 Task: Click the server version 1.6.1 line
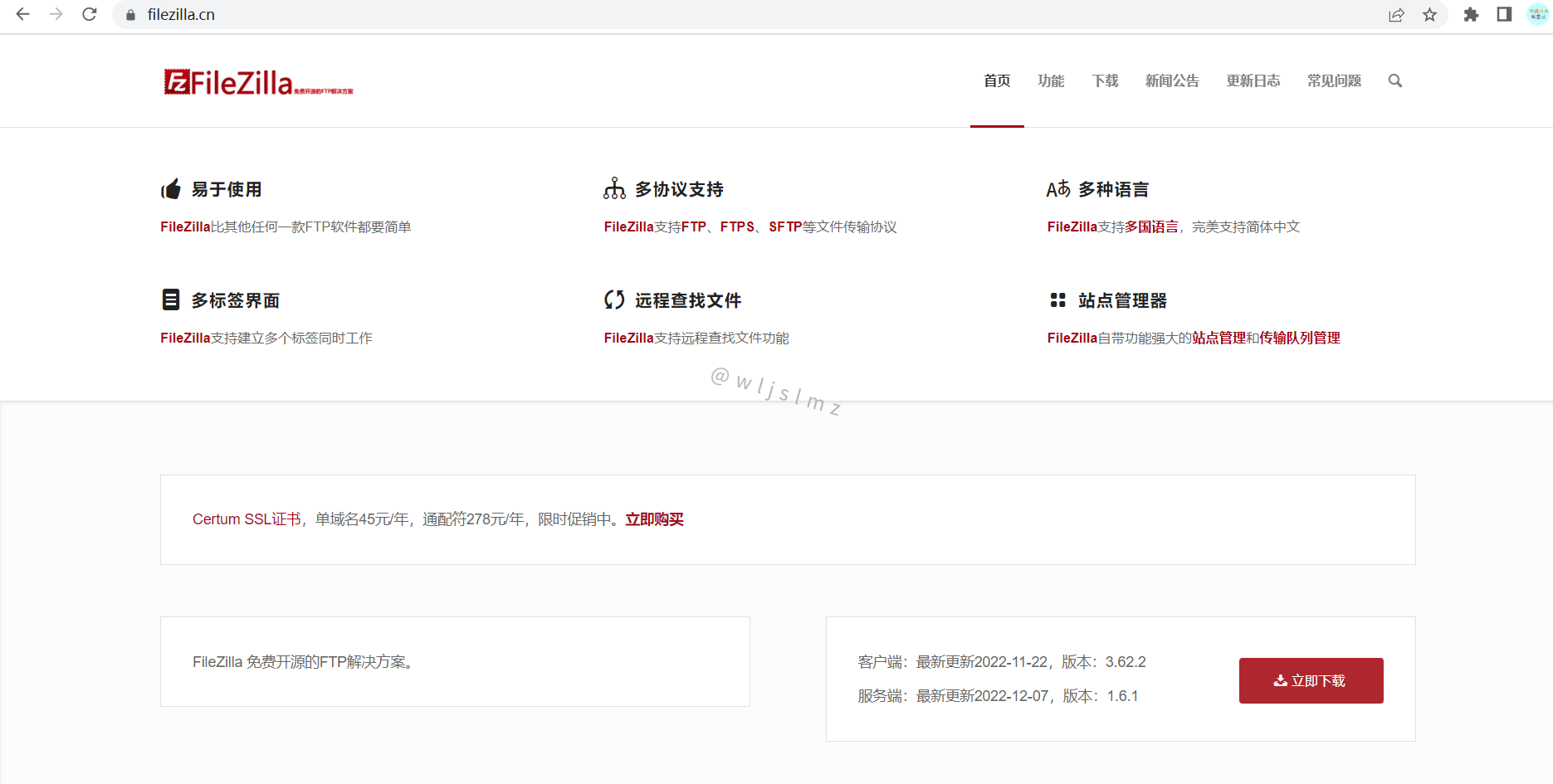[998, 696]
